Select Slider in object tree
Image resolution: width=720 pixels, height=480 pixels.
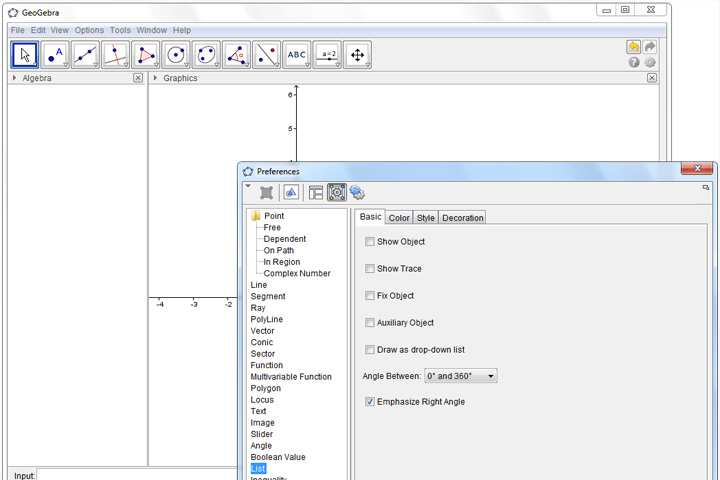pyautogui.click(x=262, y=434)
